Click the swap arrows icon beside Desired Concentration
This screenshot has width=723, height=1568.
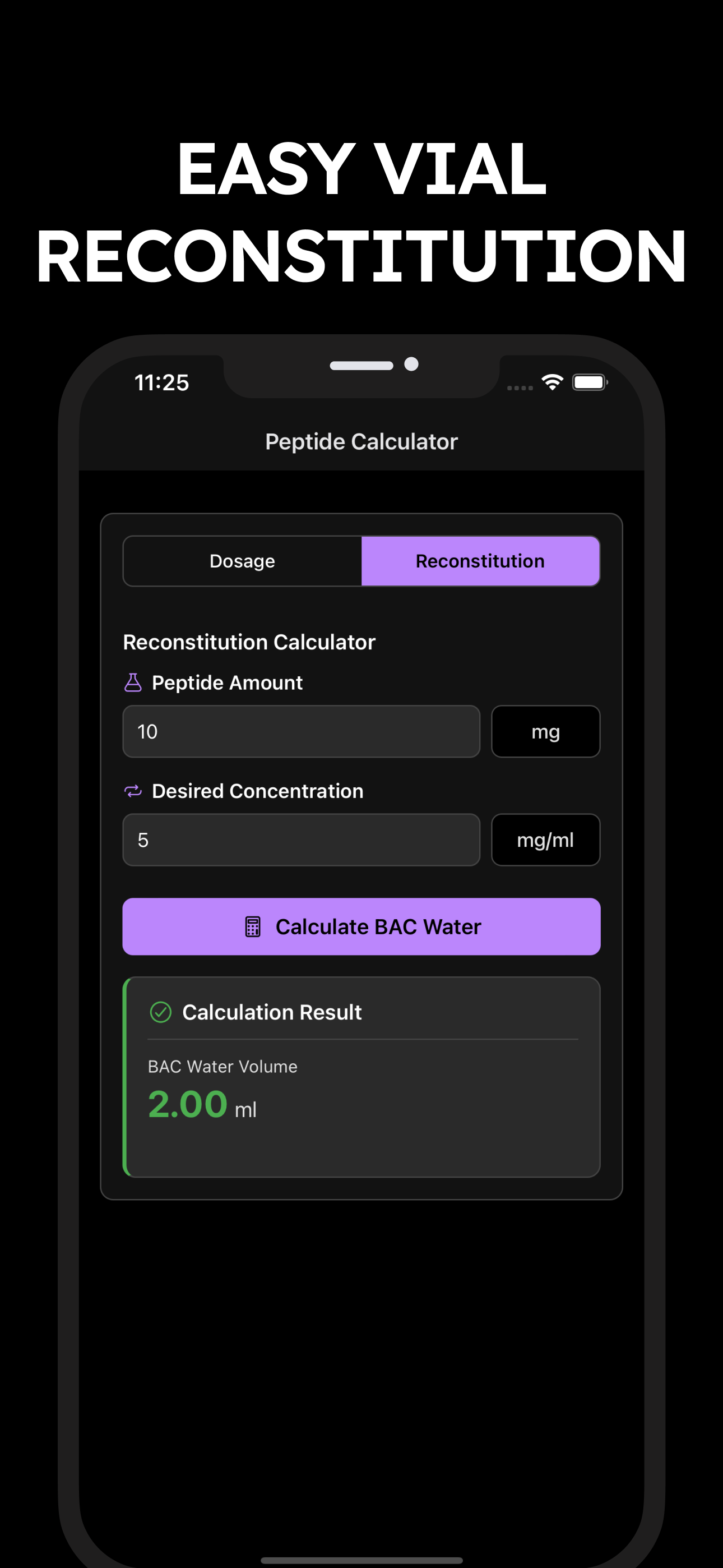(x=133, y=791)
